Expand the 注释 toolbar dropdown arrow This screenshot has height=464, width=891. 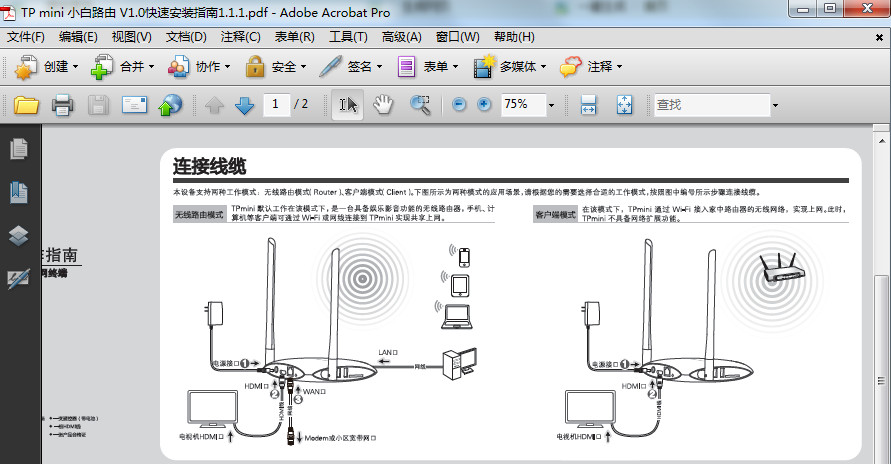tap(619, 67)
